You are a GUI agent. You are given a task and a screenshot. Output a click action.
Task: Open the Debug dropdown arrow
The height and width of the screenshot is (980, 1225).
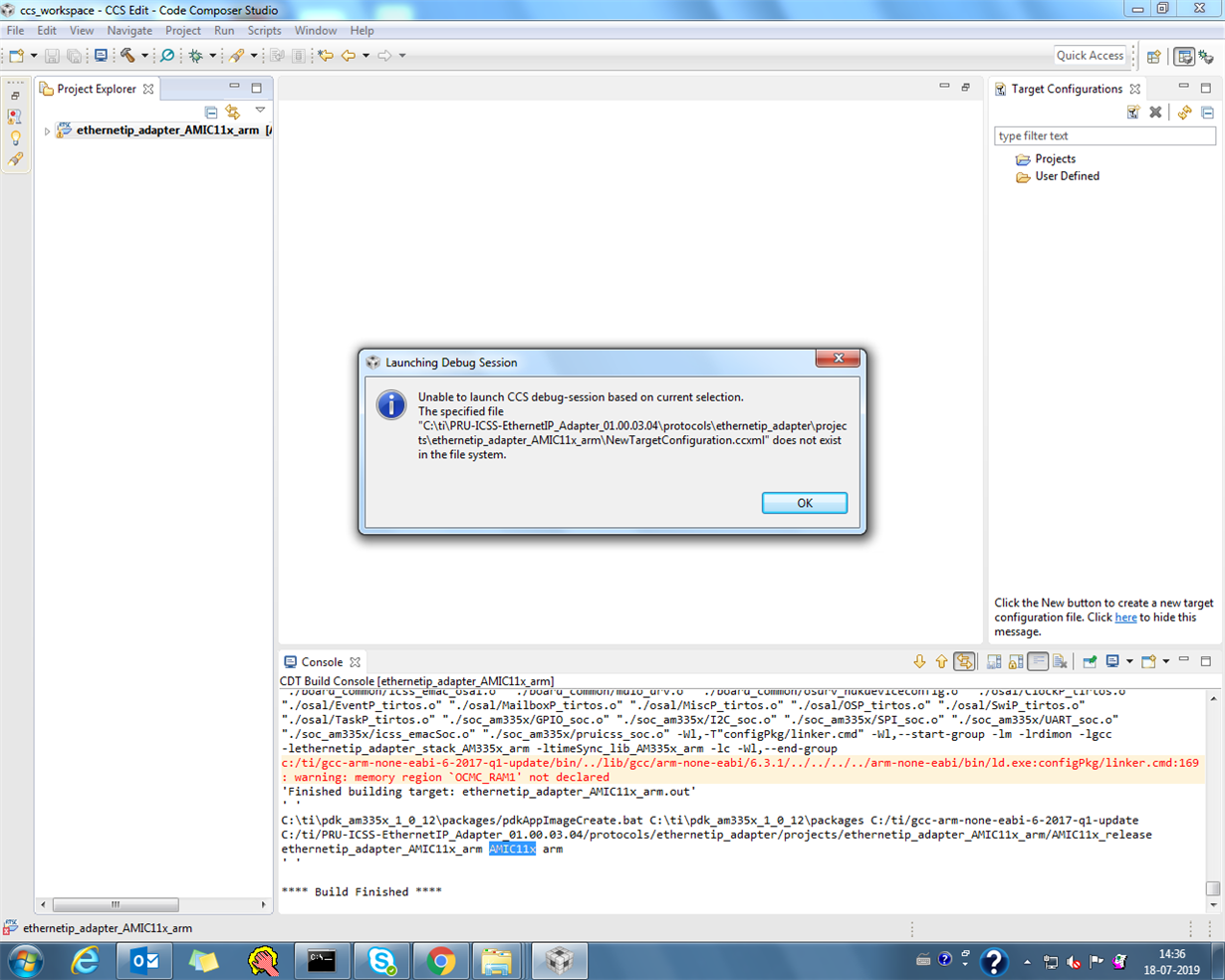coord(212,56)
